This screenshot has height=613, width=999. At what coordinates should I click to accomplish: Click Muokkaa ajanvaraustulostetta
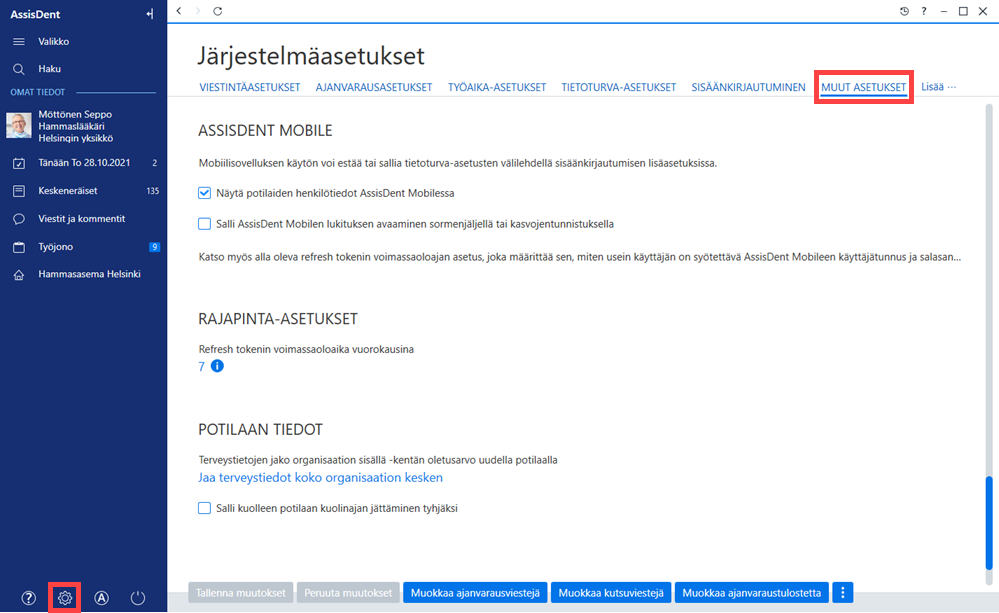point(752,593)
